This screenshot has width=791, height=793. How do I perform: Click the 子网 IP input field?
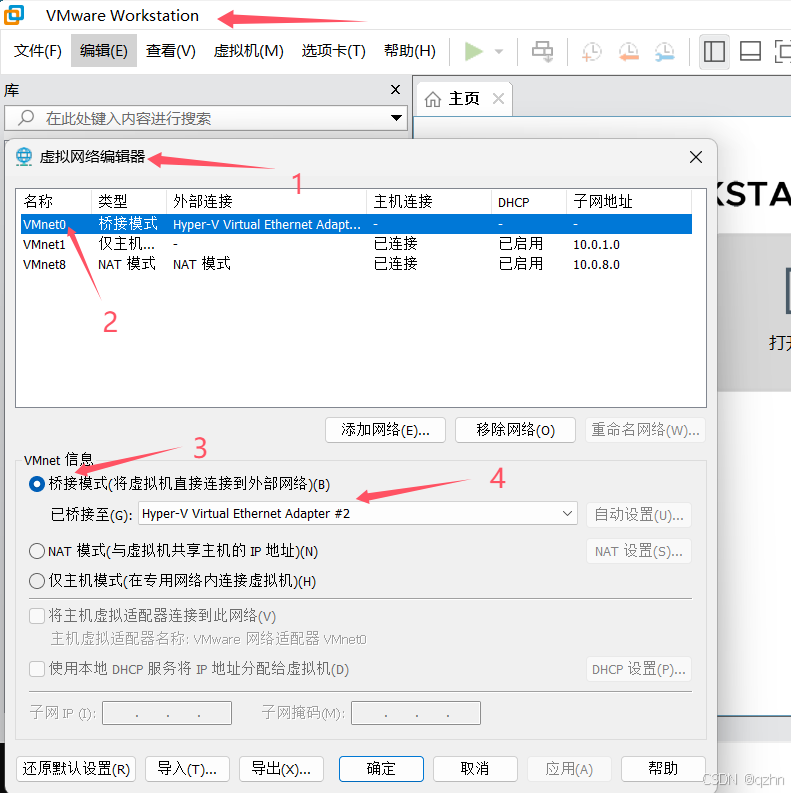point(167,713)
